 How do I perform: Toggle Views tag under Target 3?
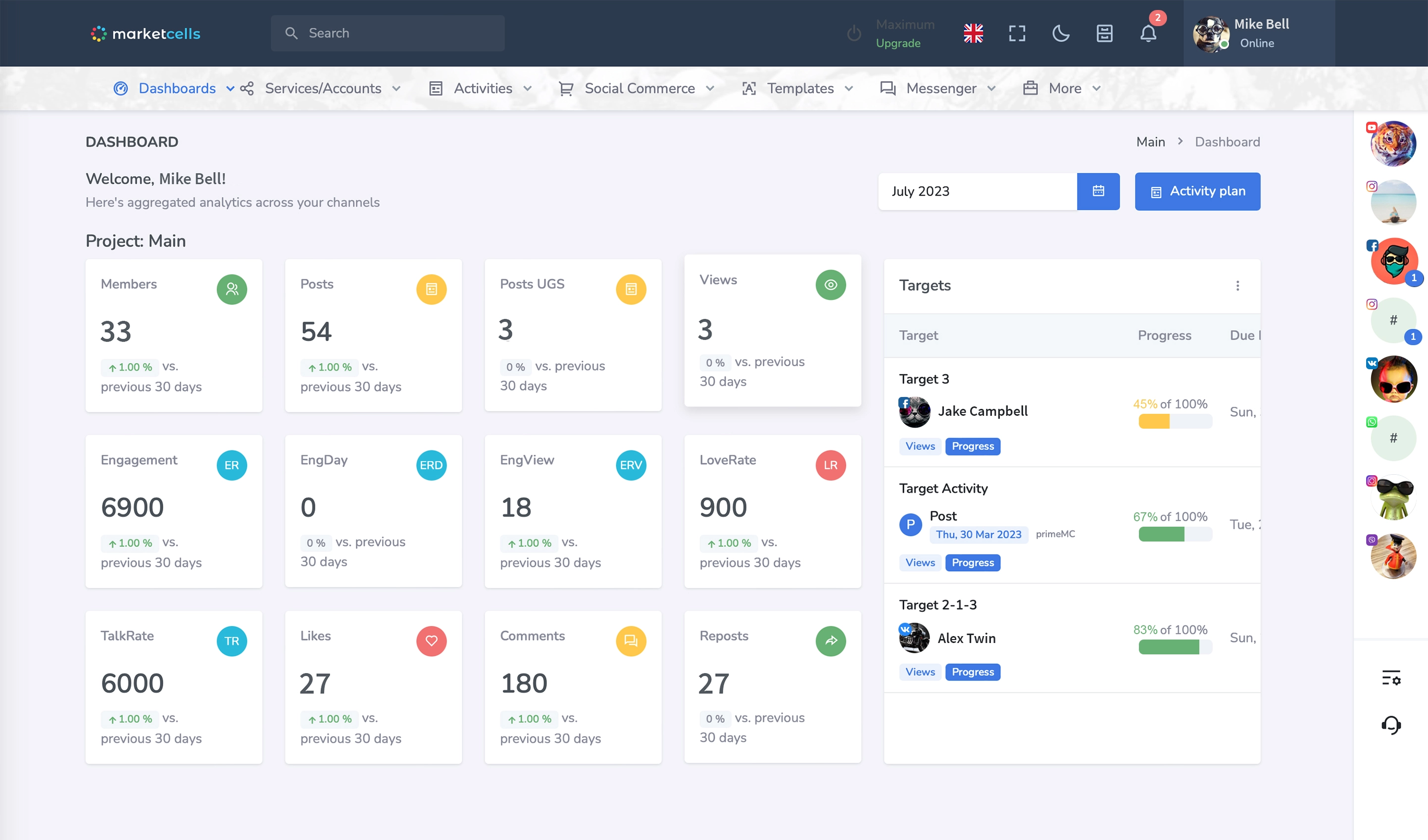tap(920, 446)
